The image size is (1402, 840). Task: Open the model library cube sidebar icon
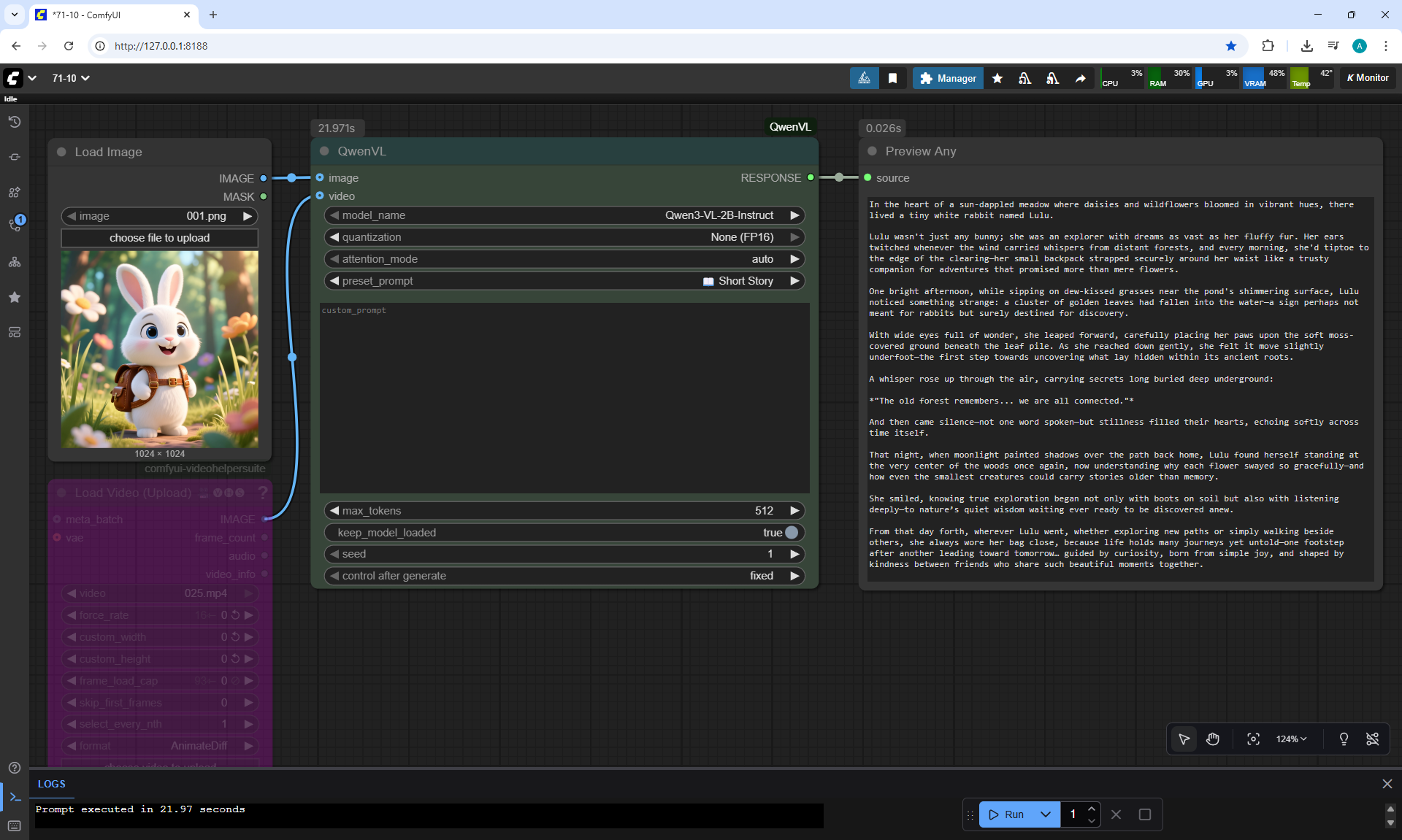click(x=14, y=192)
